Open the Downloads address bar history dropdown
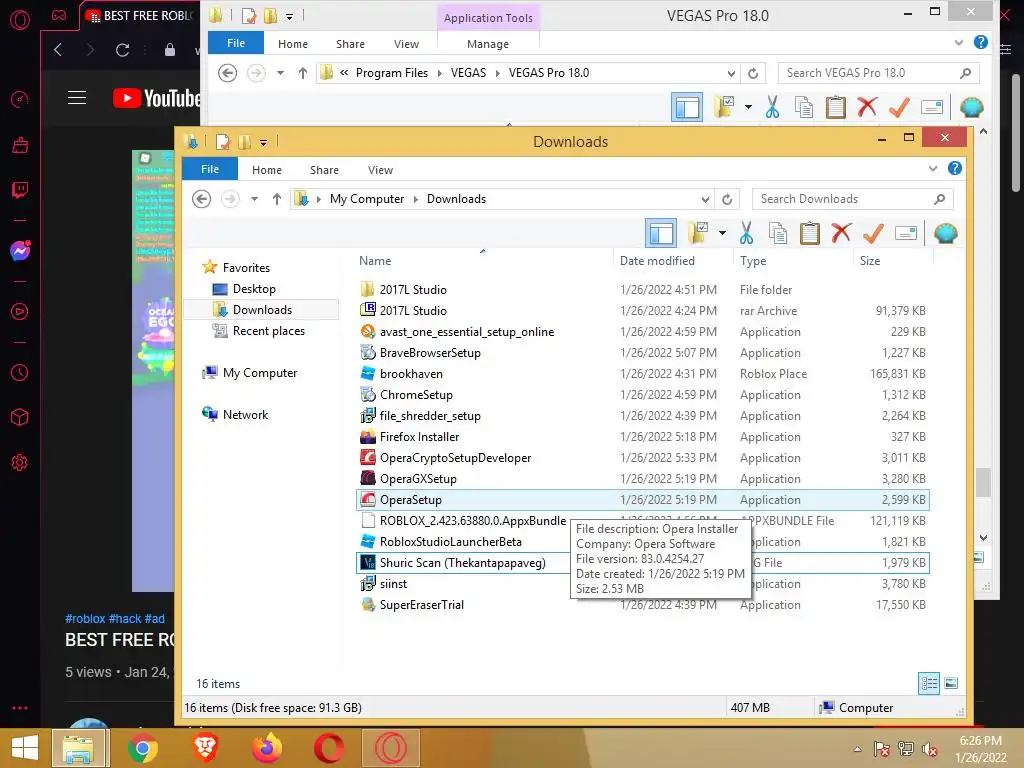 705,199
